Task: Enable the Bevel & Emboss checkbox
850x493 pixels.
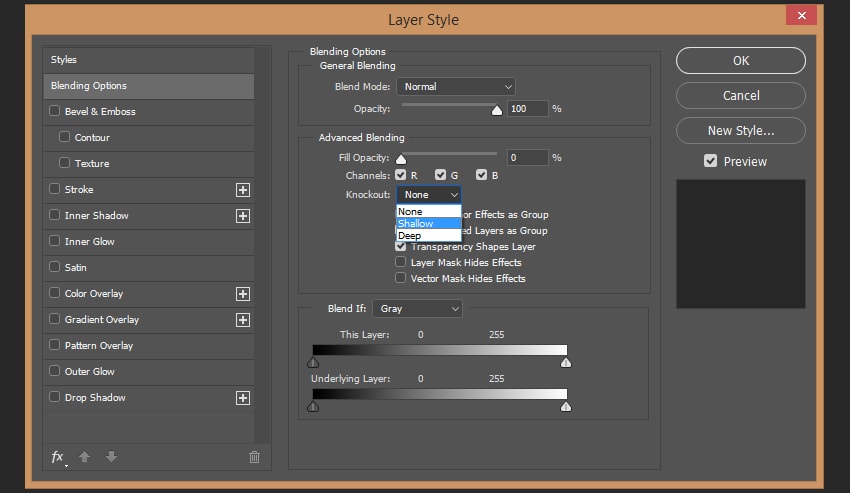Action: pyautogui.click(x=55, y=112)
